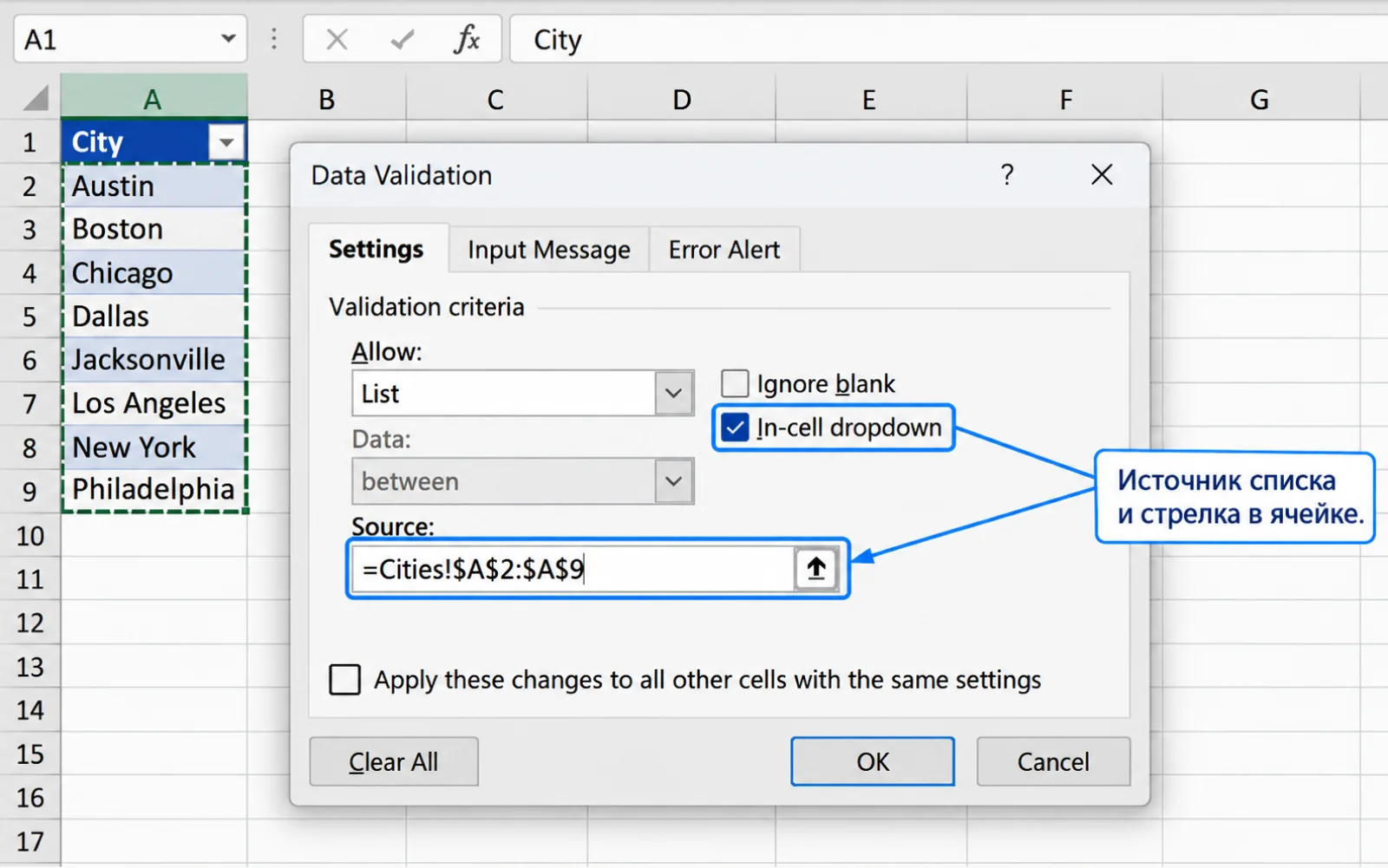Select the Boston cell

pos(154,229)
